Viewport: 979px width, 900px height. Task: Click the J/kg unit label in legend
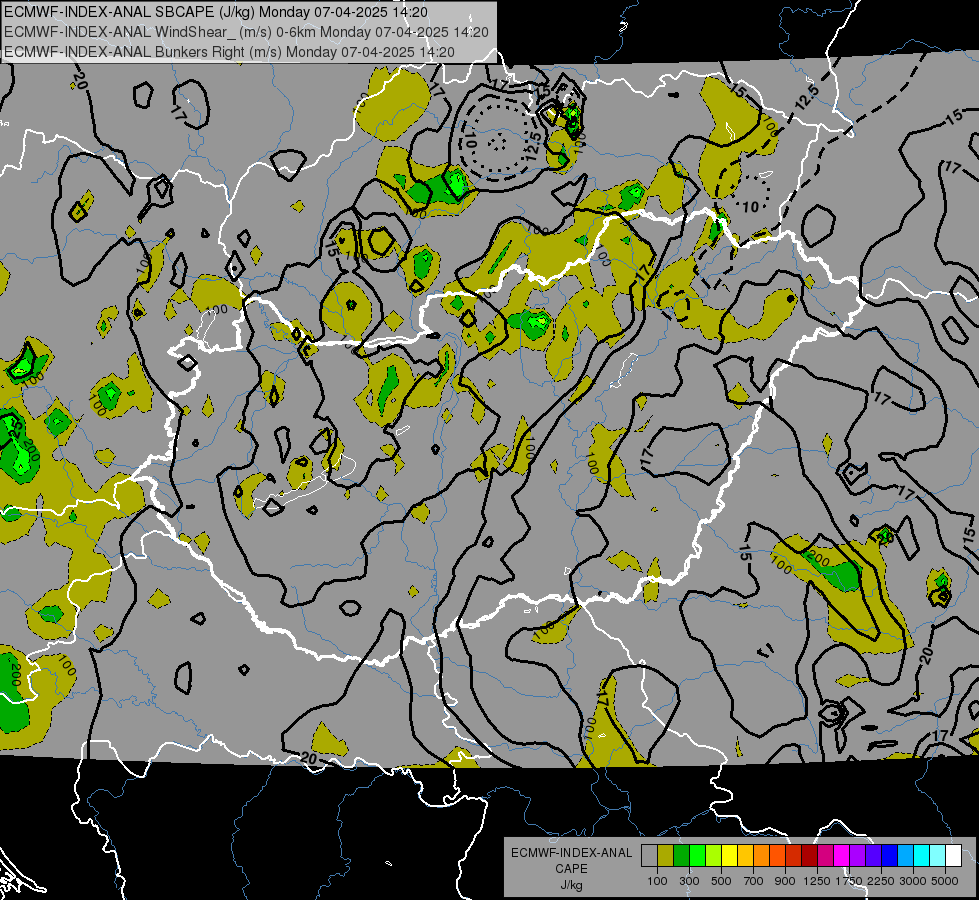point(571,885)
